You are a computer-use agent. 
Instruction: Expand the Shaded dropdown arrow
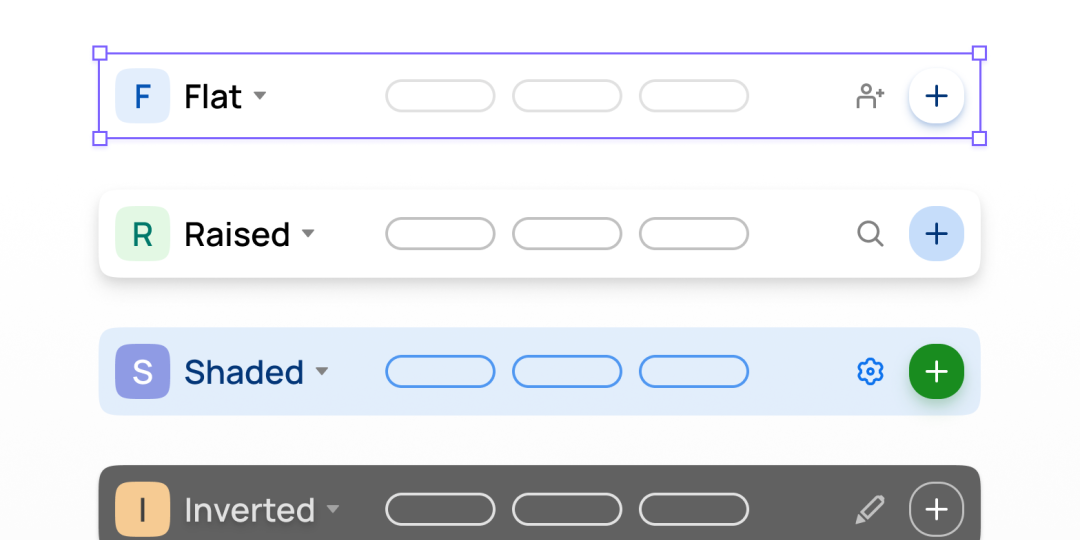pos(322,371)
